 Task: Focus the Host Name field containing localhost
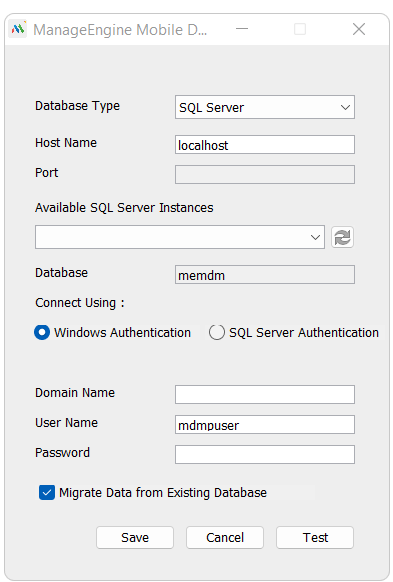pos(265,145)
